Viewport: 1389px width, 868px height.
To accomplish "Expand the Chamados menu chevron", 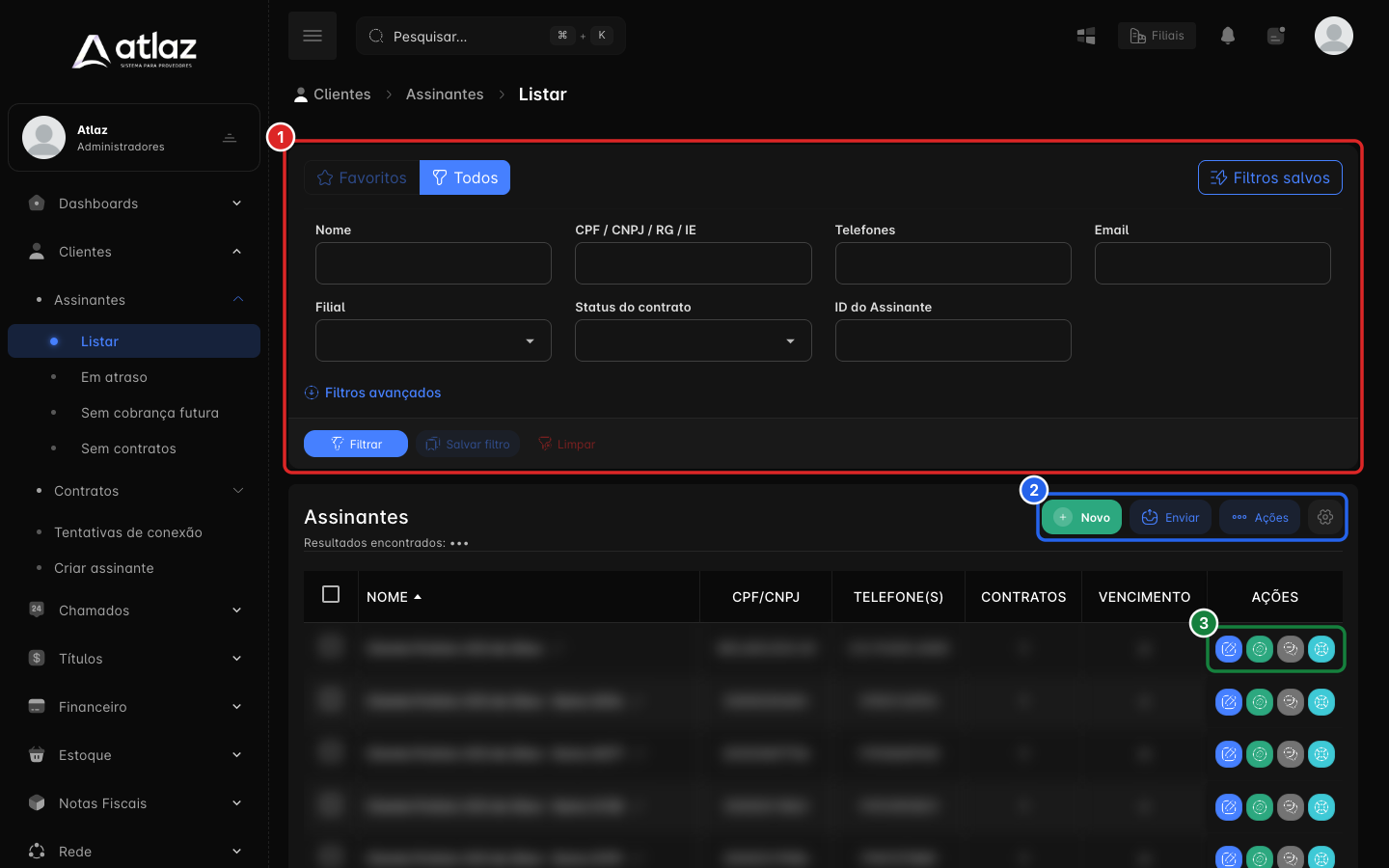I will [237, 610].
